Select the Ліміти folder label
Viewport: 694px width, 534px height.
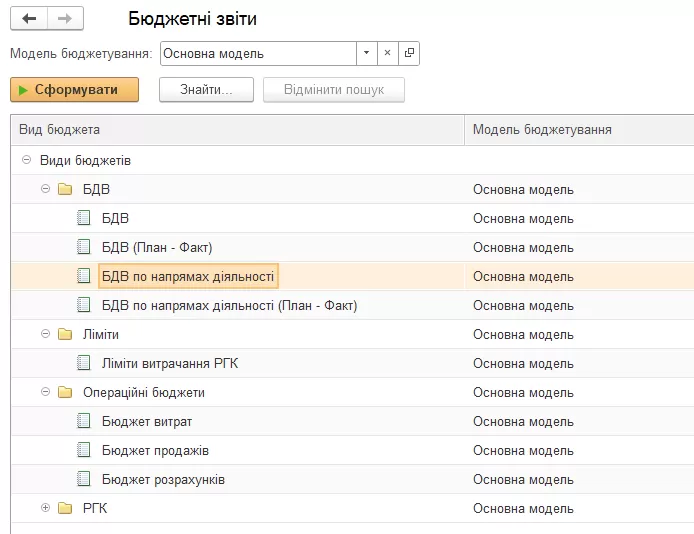coord(101,334)
